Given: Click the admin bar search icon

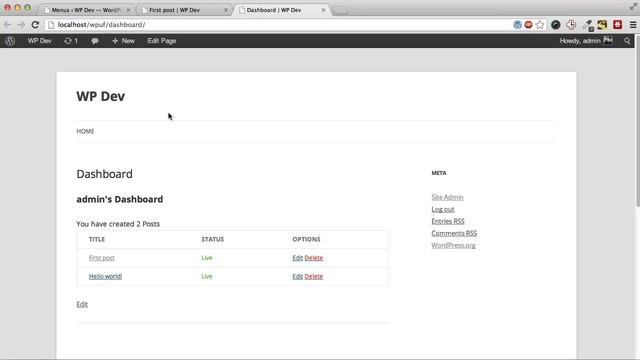Looking at the screenshot, I should click(627, 41).
